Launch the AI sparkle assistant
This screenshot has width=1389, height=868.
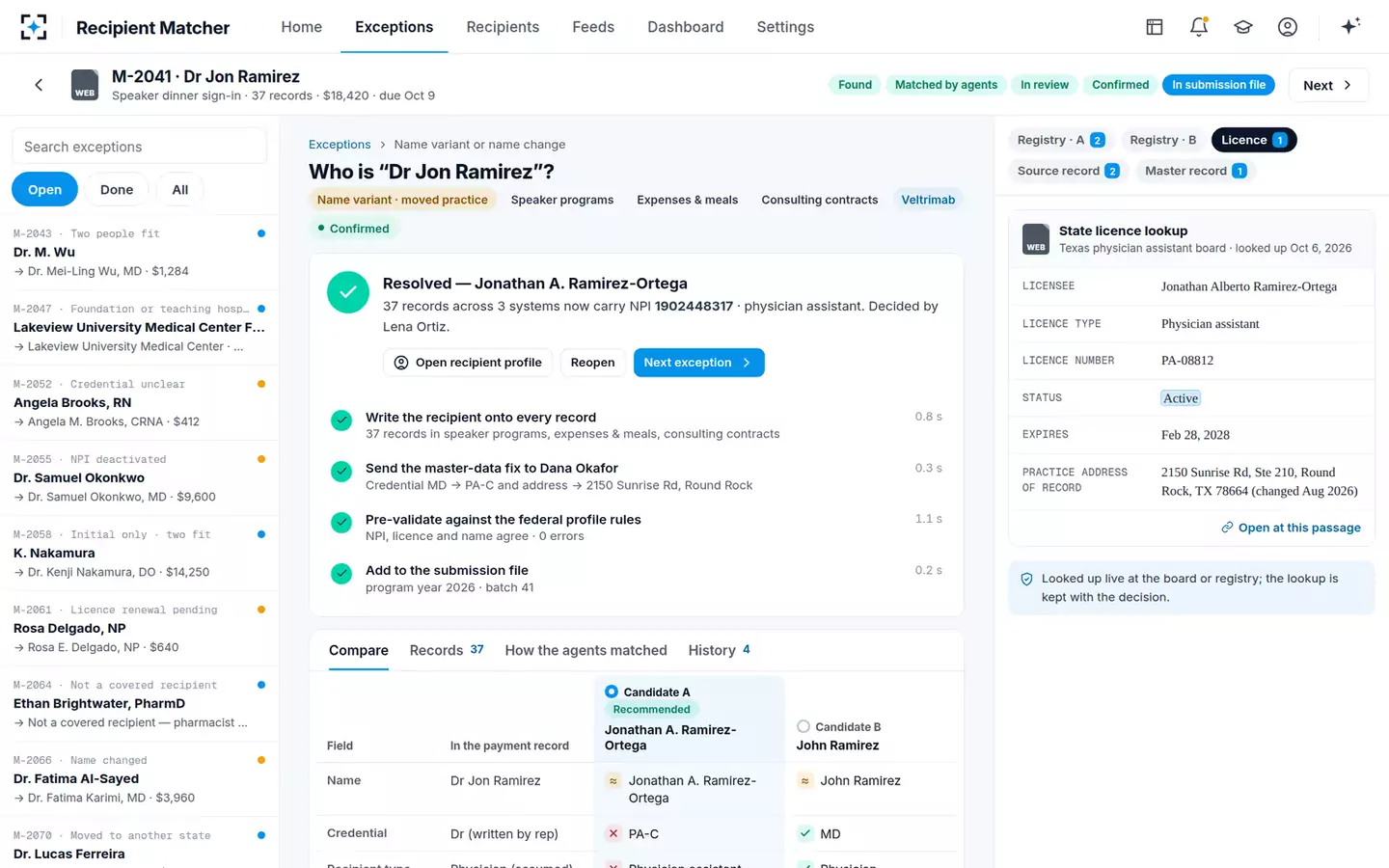[1350, 26]
